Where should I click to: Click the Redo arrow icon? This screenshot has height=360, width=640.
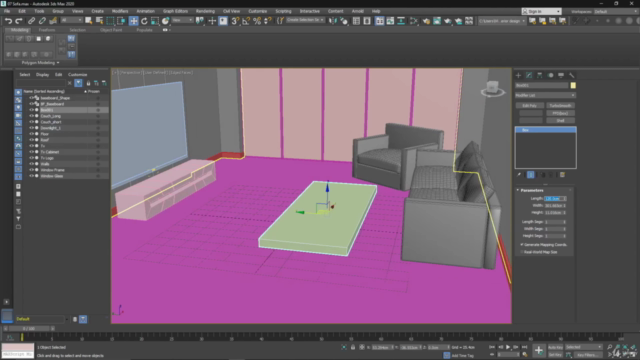pos(19,21)
